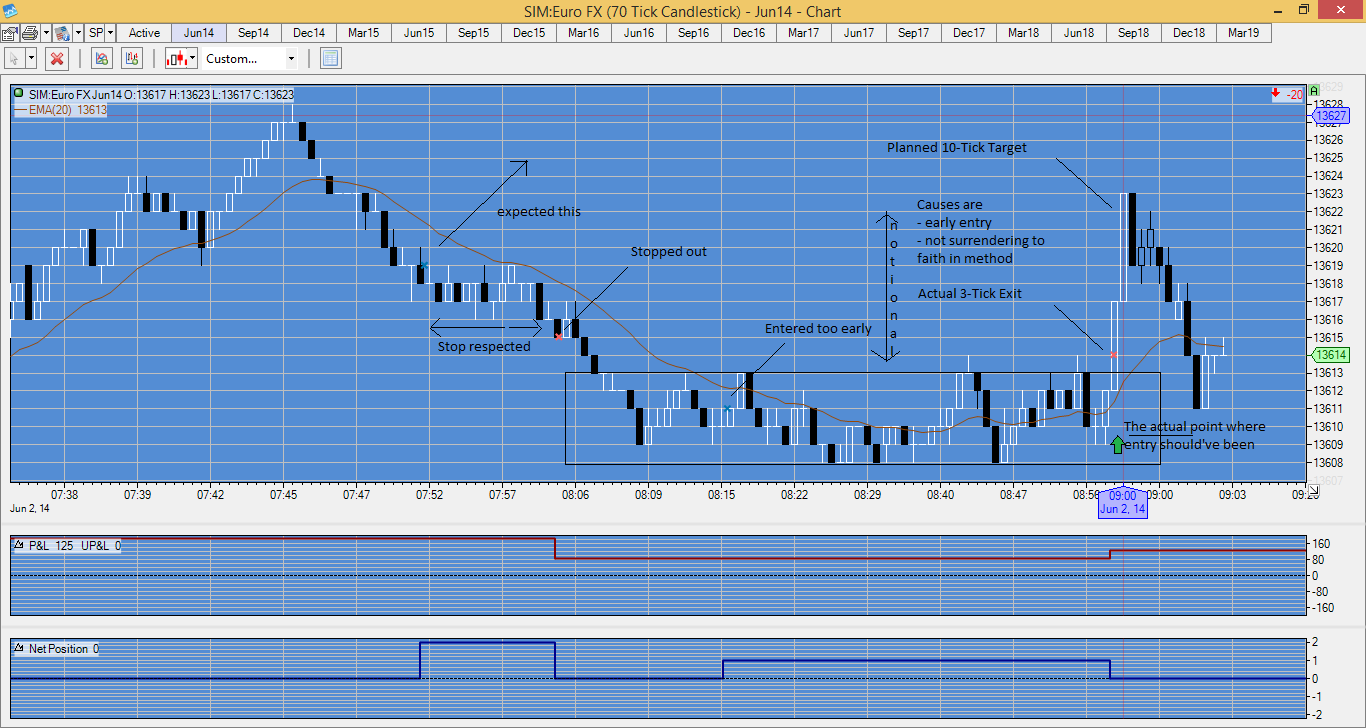
Task: Expand the pointer tool dropdown arrow
Action: [x=31, y=59]
